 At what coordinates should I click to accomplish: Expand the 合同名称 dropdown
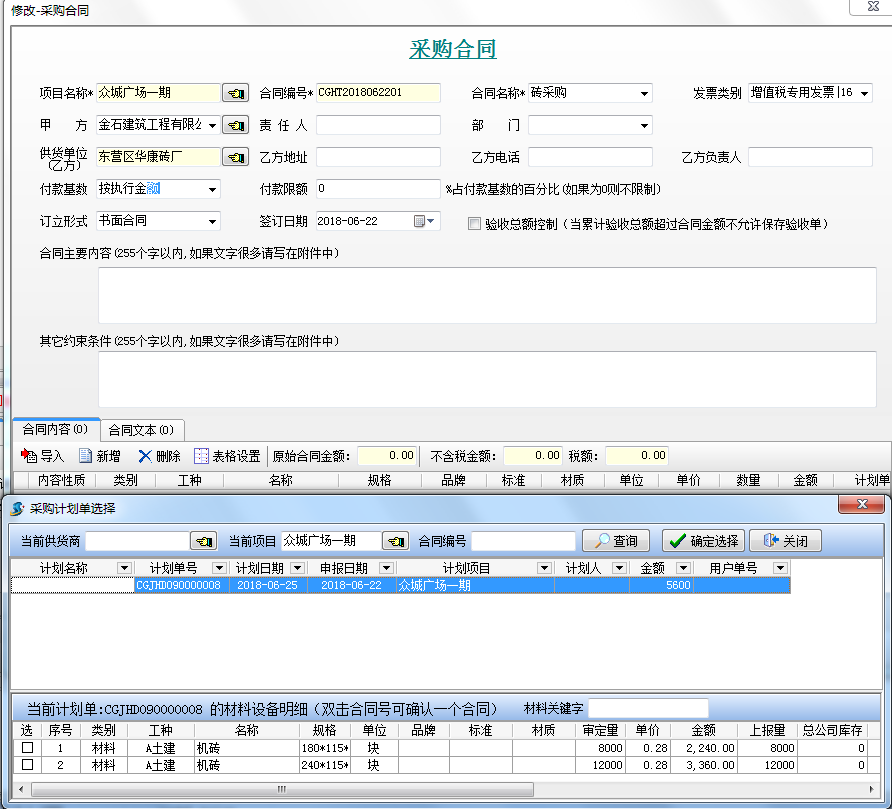click(x=644, y=94)
